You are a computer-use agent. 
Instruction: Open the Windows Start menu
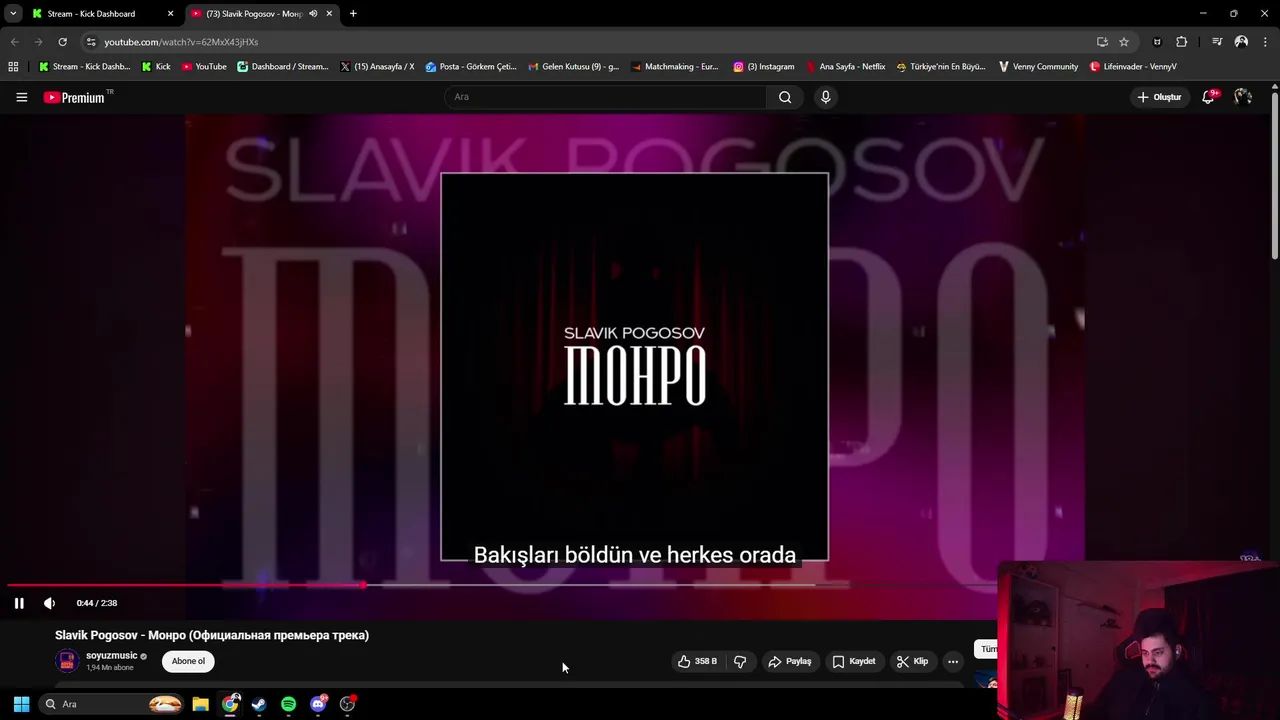click(x=21, y=704)
